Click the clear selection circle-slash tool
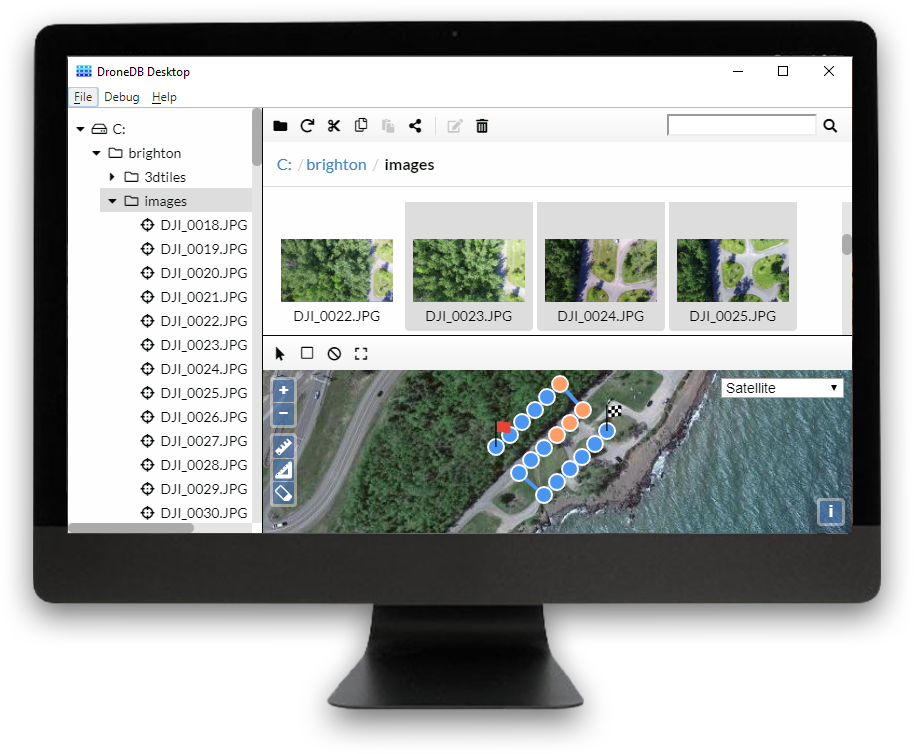This screenshot has height=754, width=914. (334, 354)
